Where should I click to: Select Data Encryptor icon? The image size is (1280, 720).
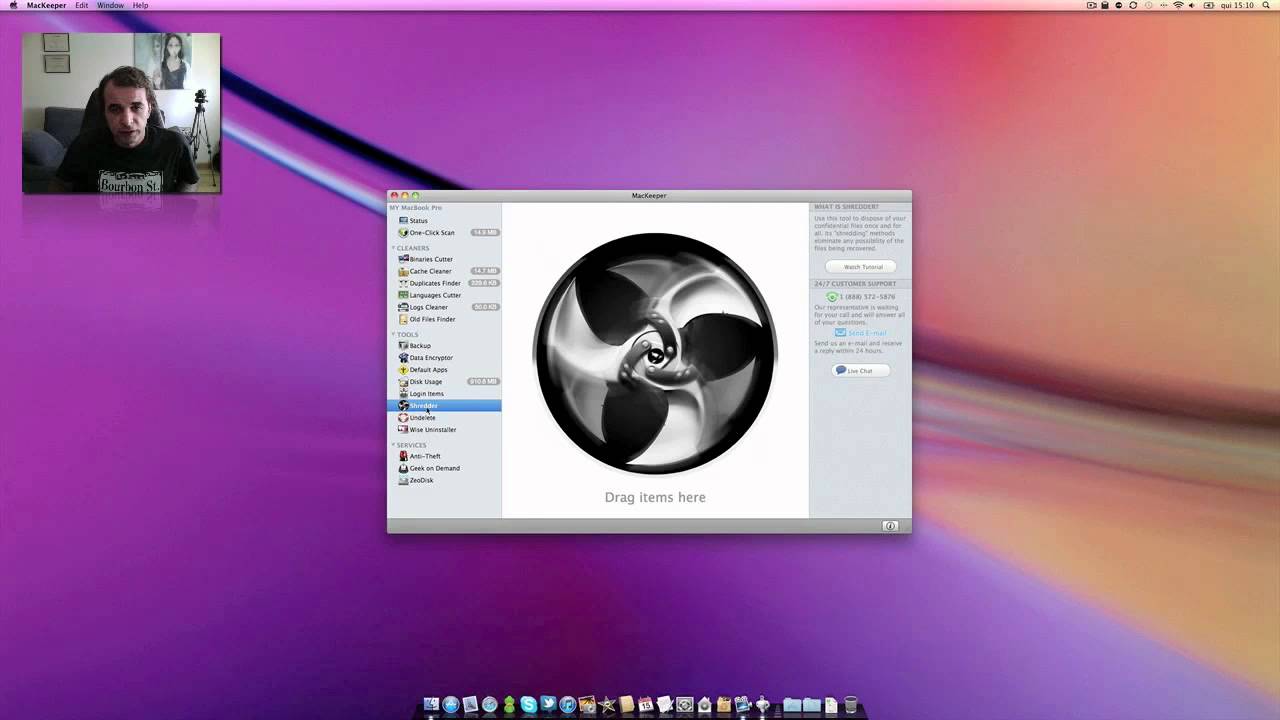point(403,357)
